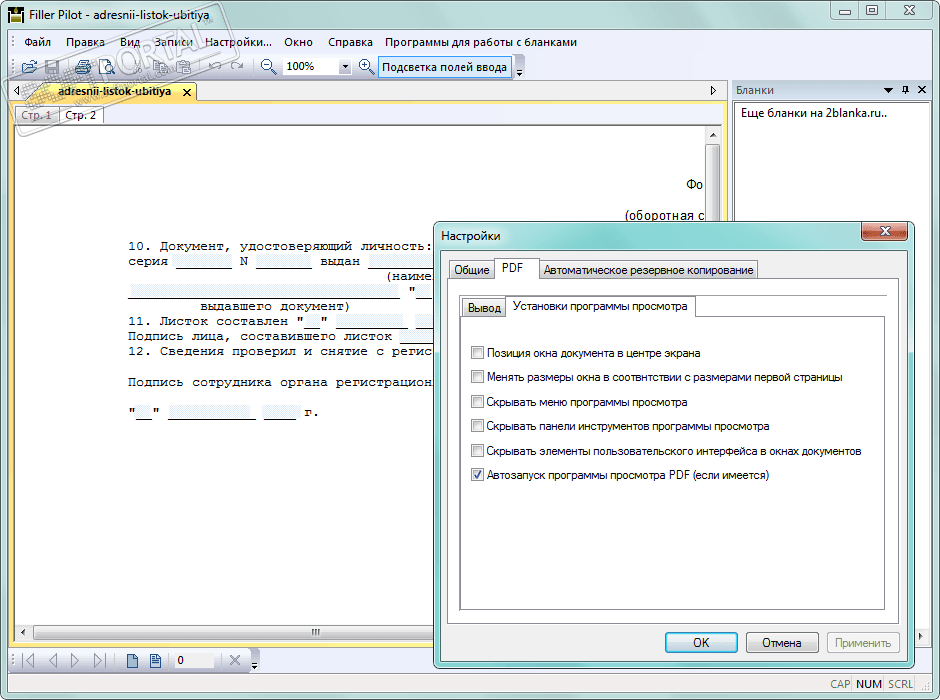Close the Настройки dialog
The image size is (940, 700).
tap(884, 231)
